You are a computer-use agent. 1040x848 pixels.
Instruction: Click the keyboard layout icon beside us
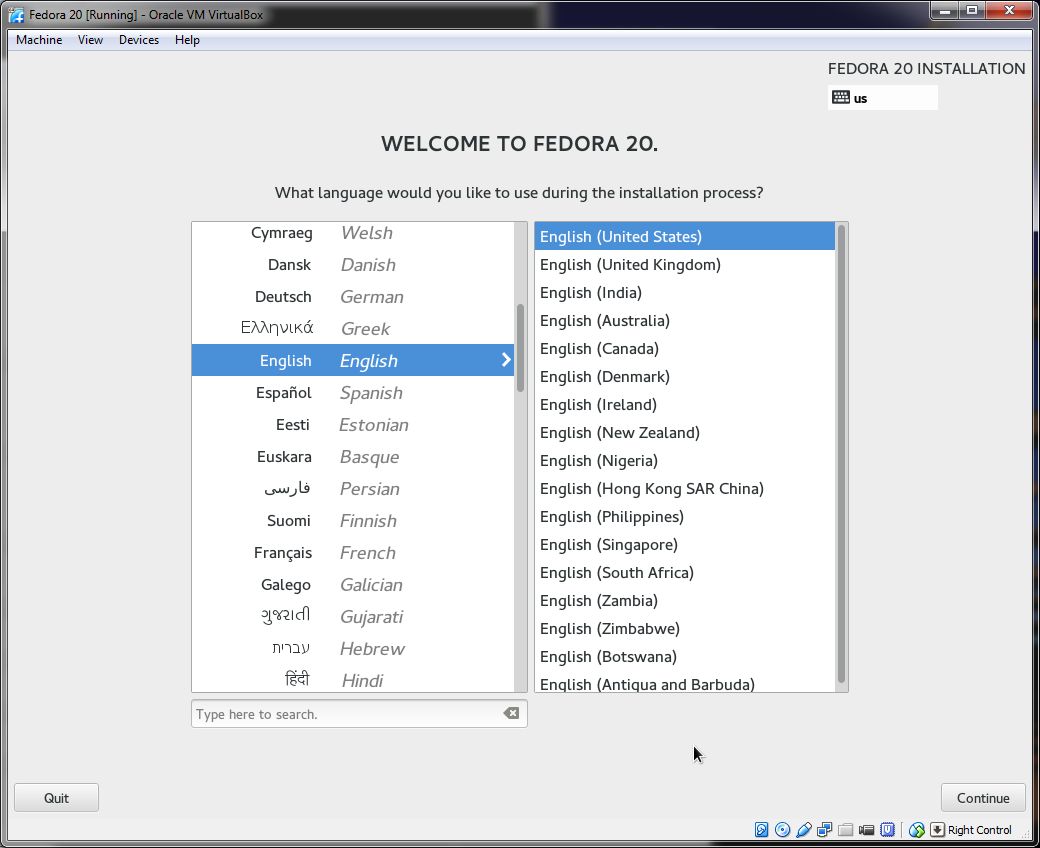pos(840,97)
